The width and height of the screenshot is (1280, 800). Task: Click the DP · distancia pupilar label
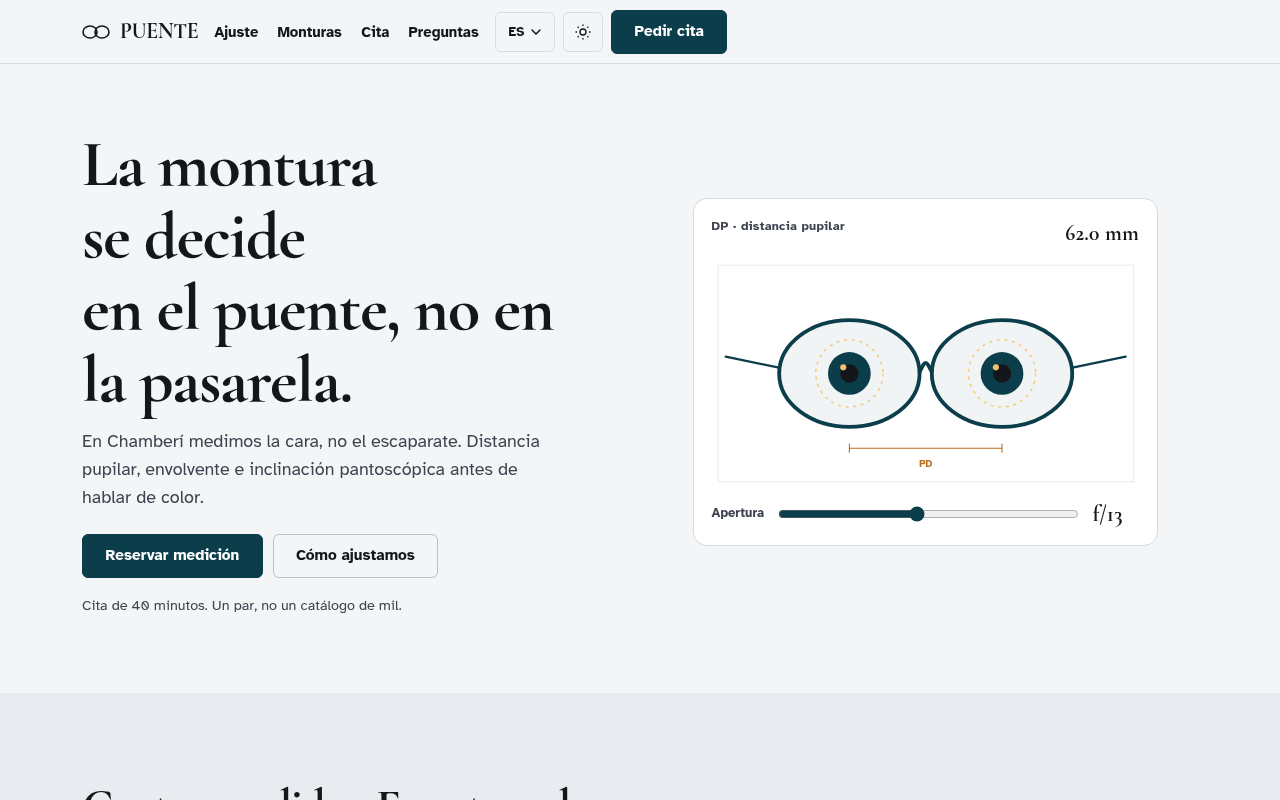[778, 227]
